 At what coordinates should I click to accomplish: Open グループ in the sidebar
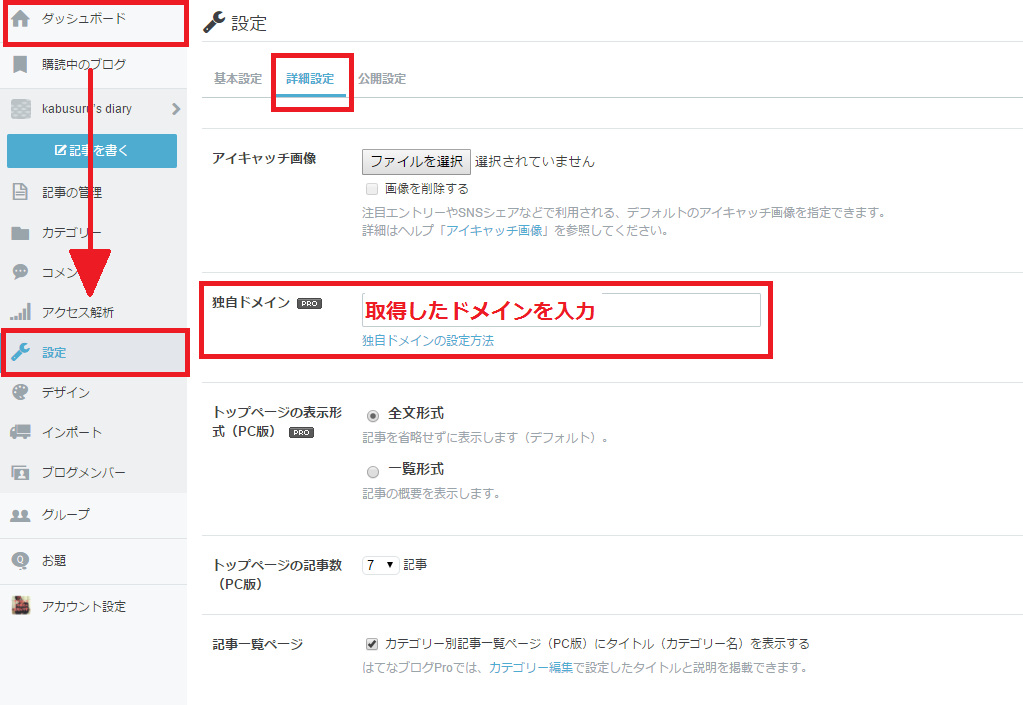pos(94,515)
